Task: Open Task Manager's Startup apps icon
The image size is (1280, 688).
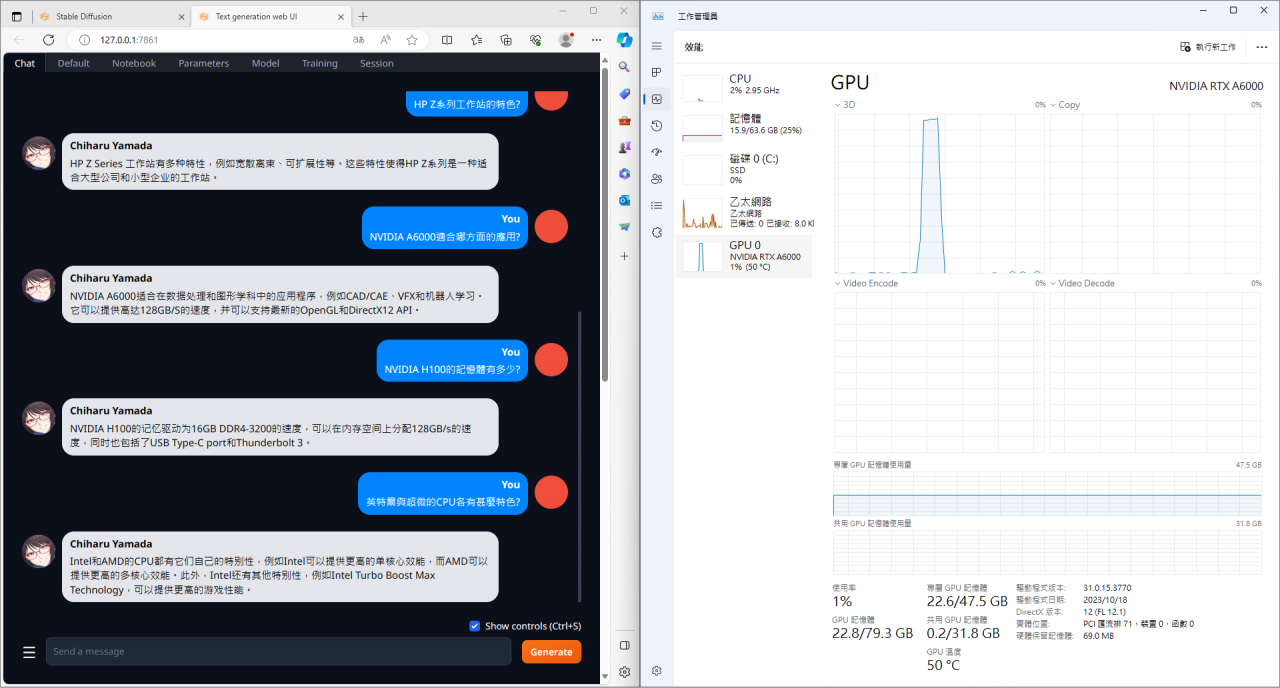Action: [657, 152]
